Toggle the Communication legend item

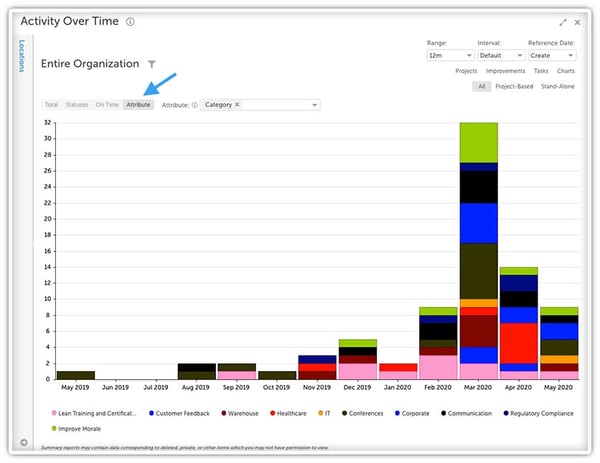(466, 413)
